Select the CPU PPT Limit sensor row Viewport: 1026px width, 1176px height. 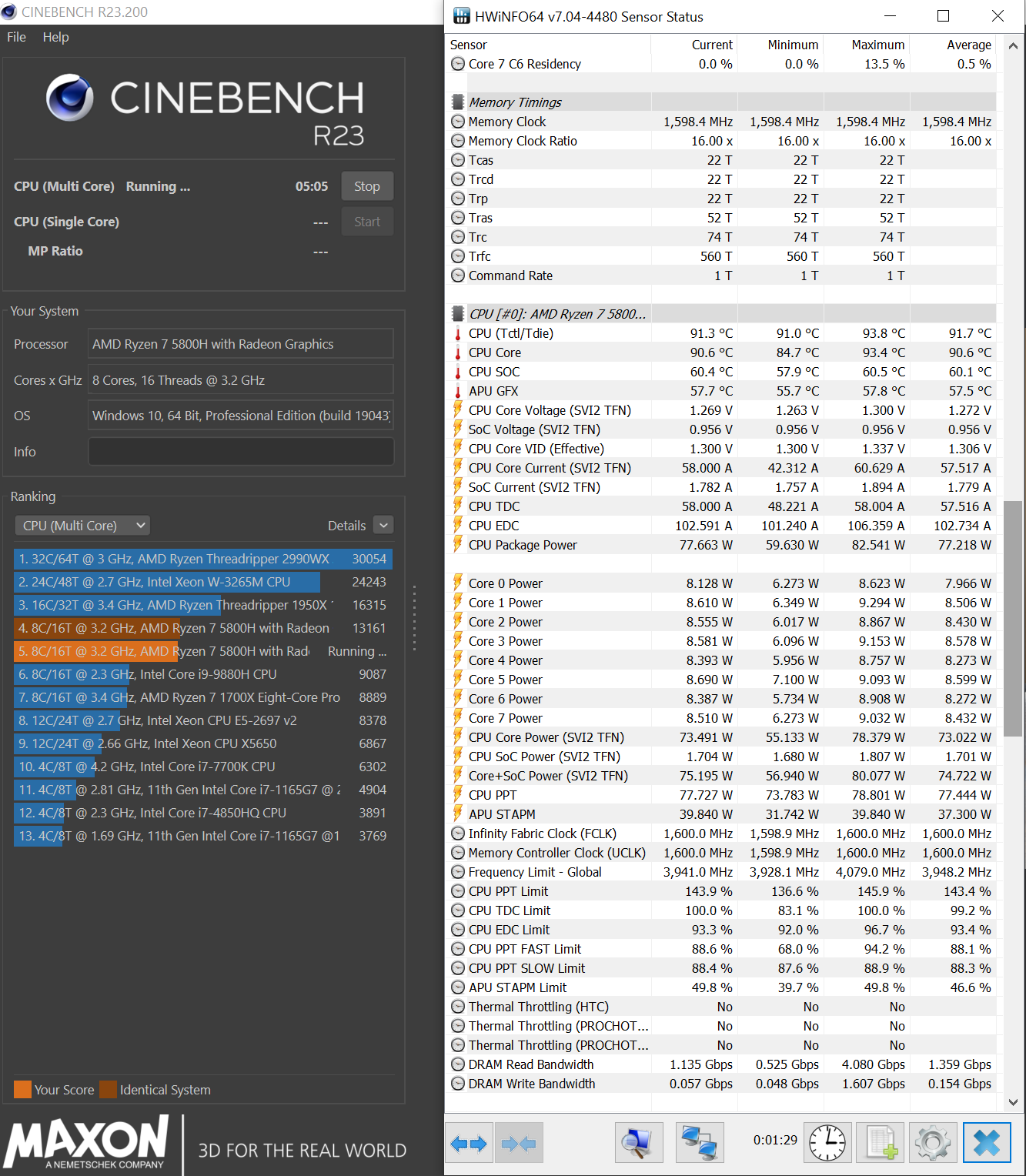pos(723,891)
